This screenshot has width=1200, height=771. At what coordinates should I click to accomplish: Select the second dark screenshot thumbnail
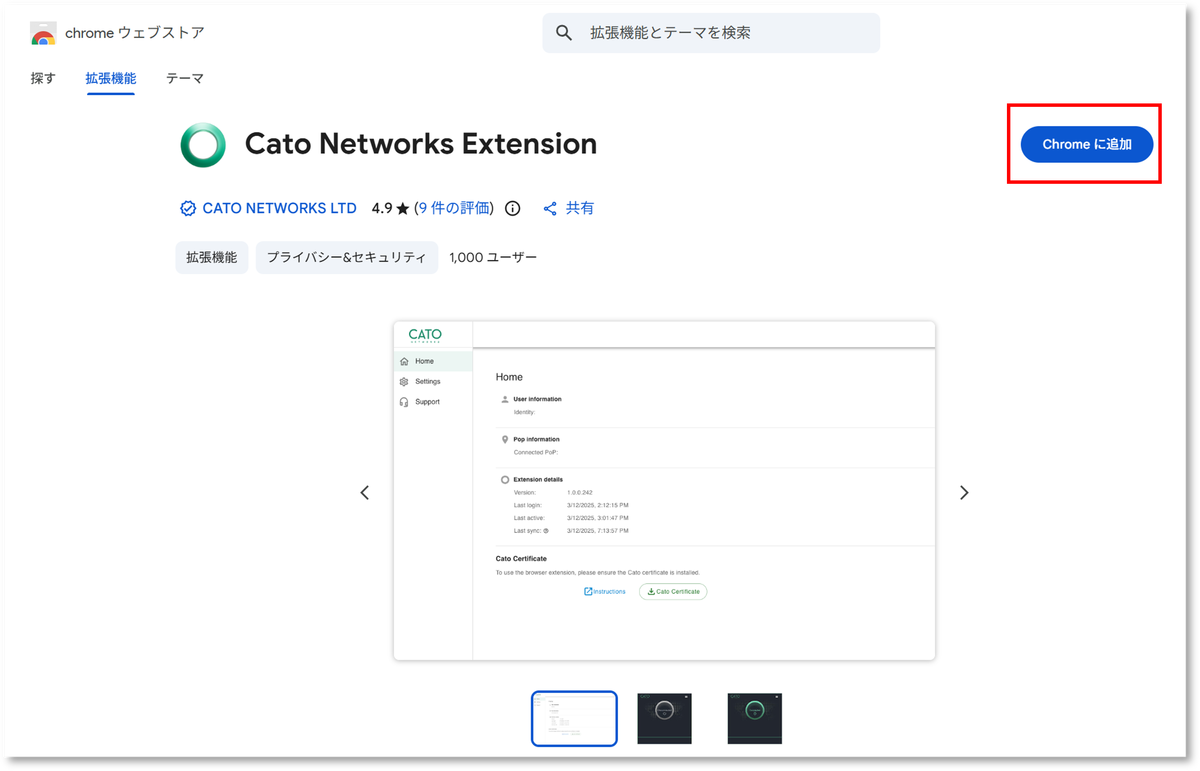[664, 718]
